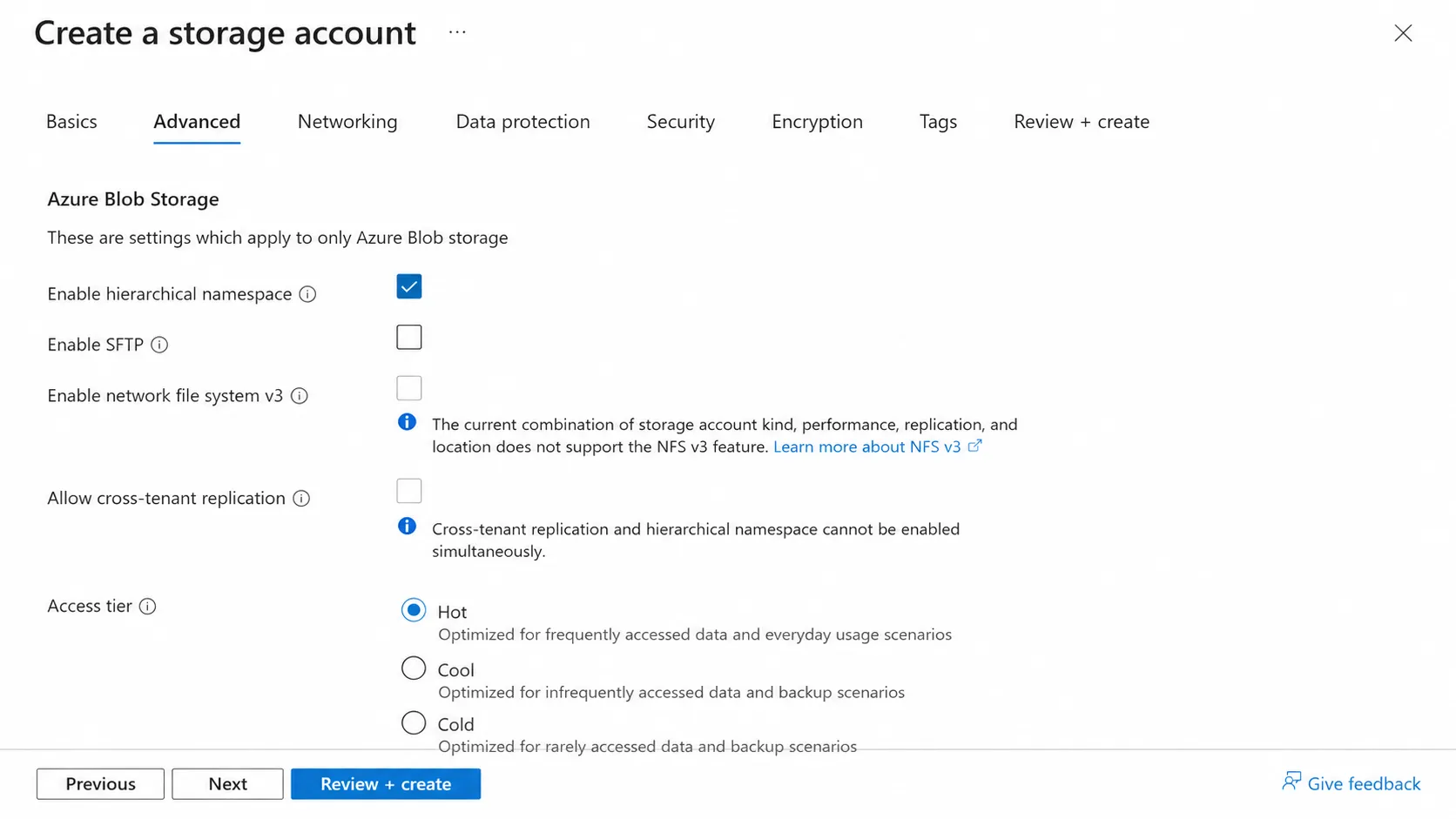Check the Enable SFTP checkbox

(409, 337)
